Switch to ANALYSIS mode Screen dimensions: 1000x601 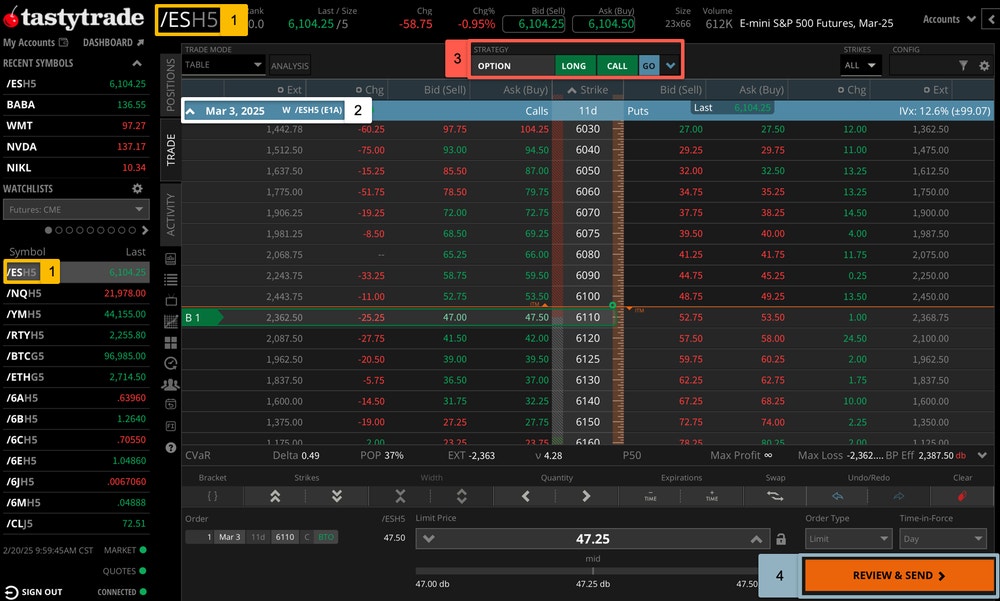(290, 66)
